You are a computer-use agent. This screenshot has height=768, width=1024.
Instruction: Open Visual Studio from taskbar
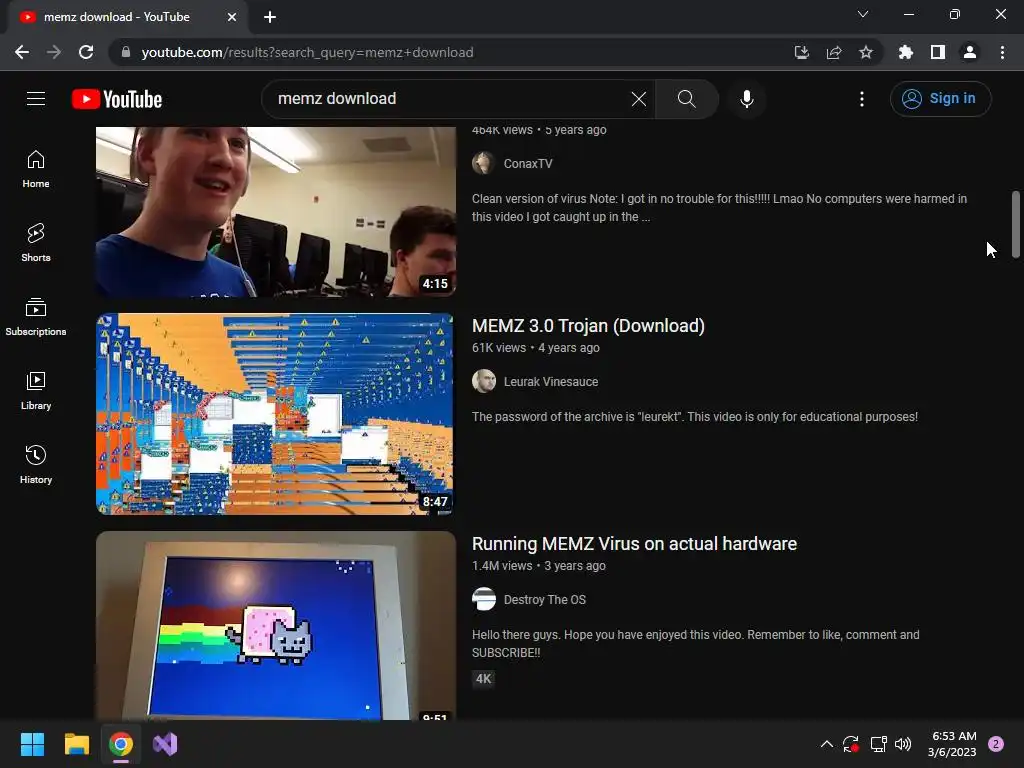click(x=165, y=744)
